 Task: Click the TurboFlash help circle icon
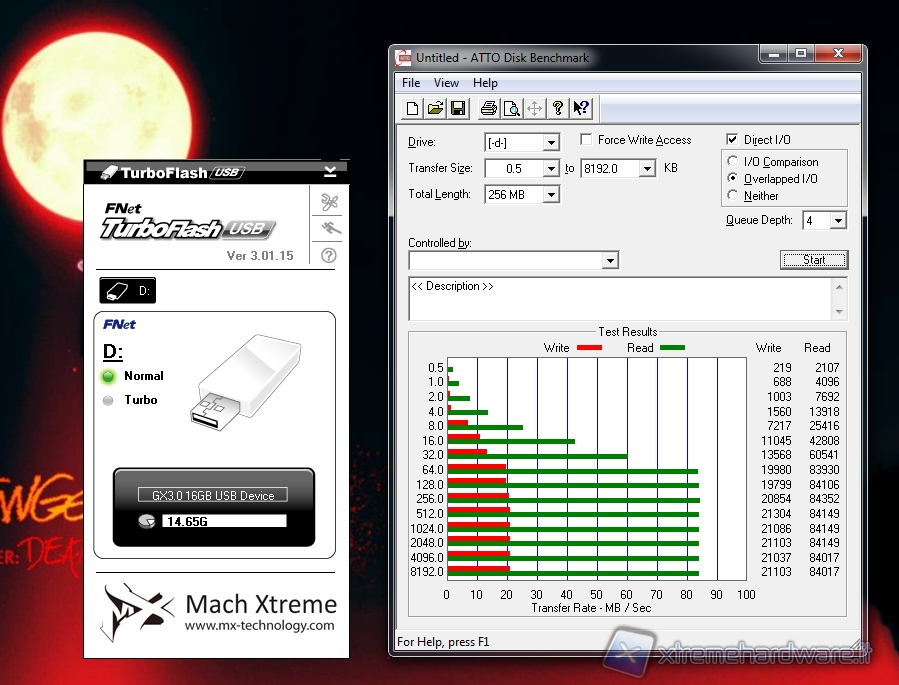pyautogui.click(x=329, y=256)
